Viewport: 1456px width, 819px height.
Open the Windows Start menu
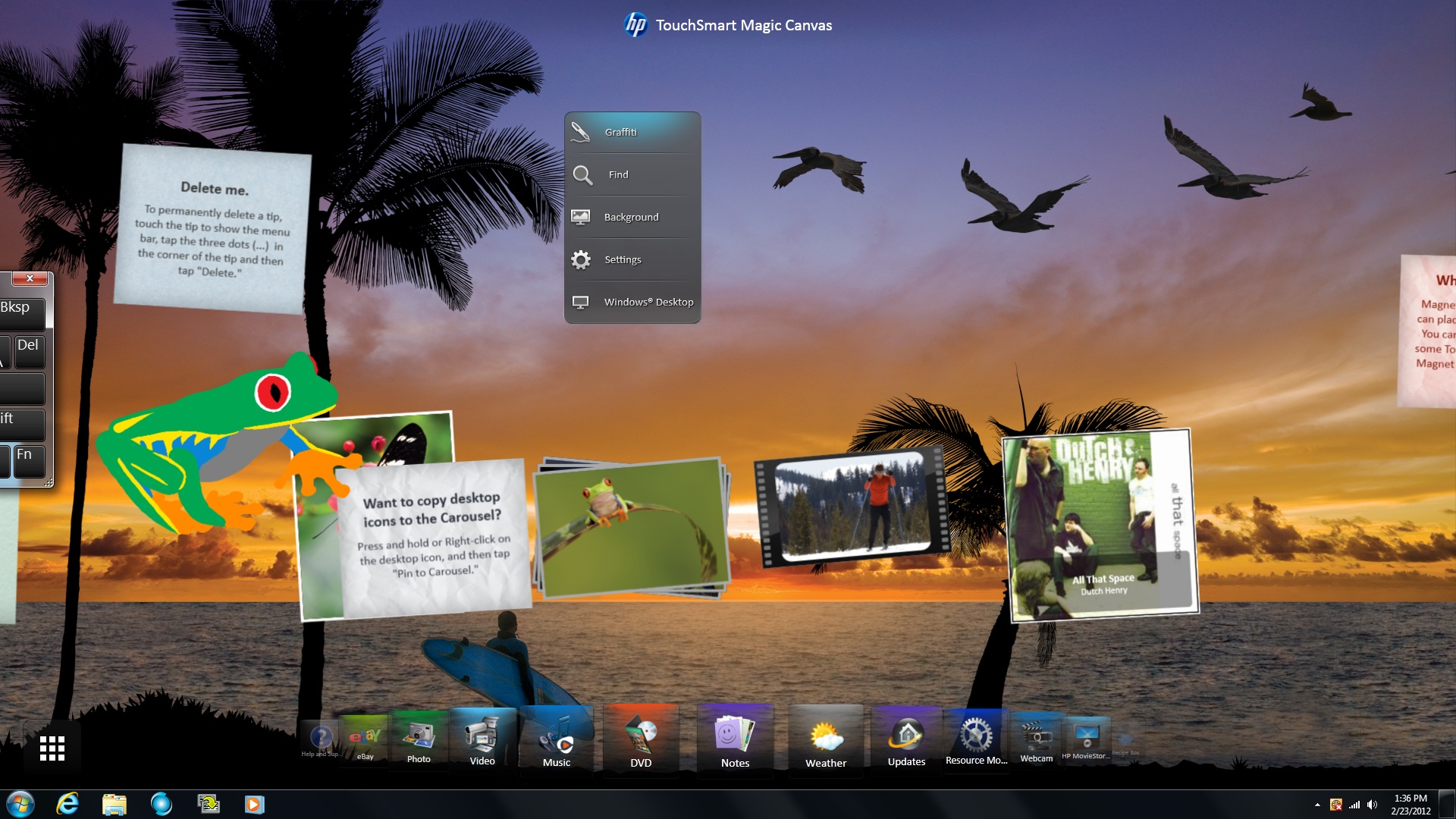pyautogui.click(x=20, y=804)
